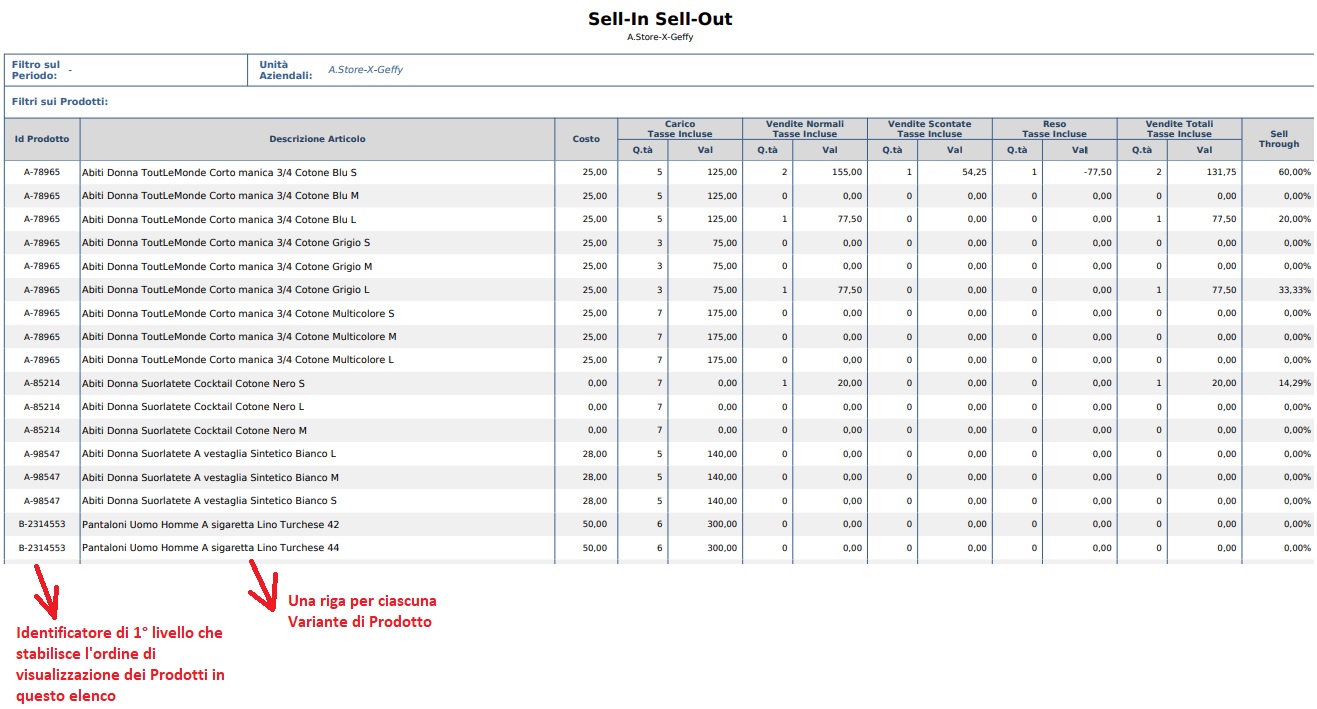The width and height of the screenshot is (1317, 709).
Task: Click Id B-2314553 in the Turchese 42 row
Action: click(42, 524)
